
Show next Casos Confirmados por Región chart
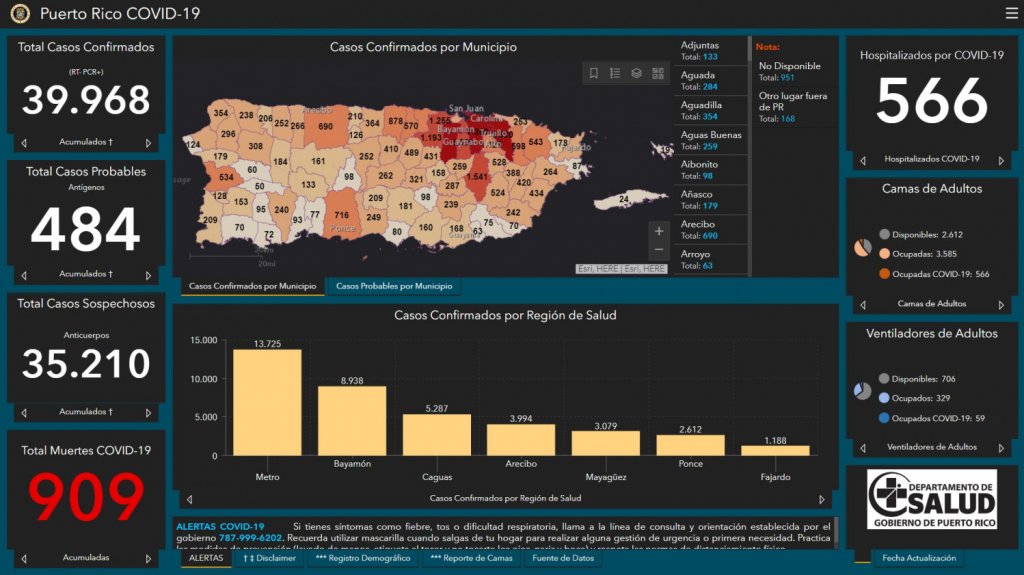pyautogui.click(x=822, y=499)
